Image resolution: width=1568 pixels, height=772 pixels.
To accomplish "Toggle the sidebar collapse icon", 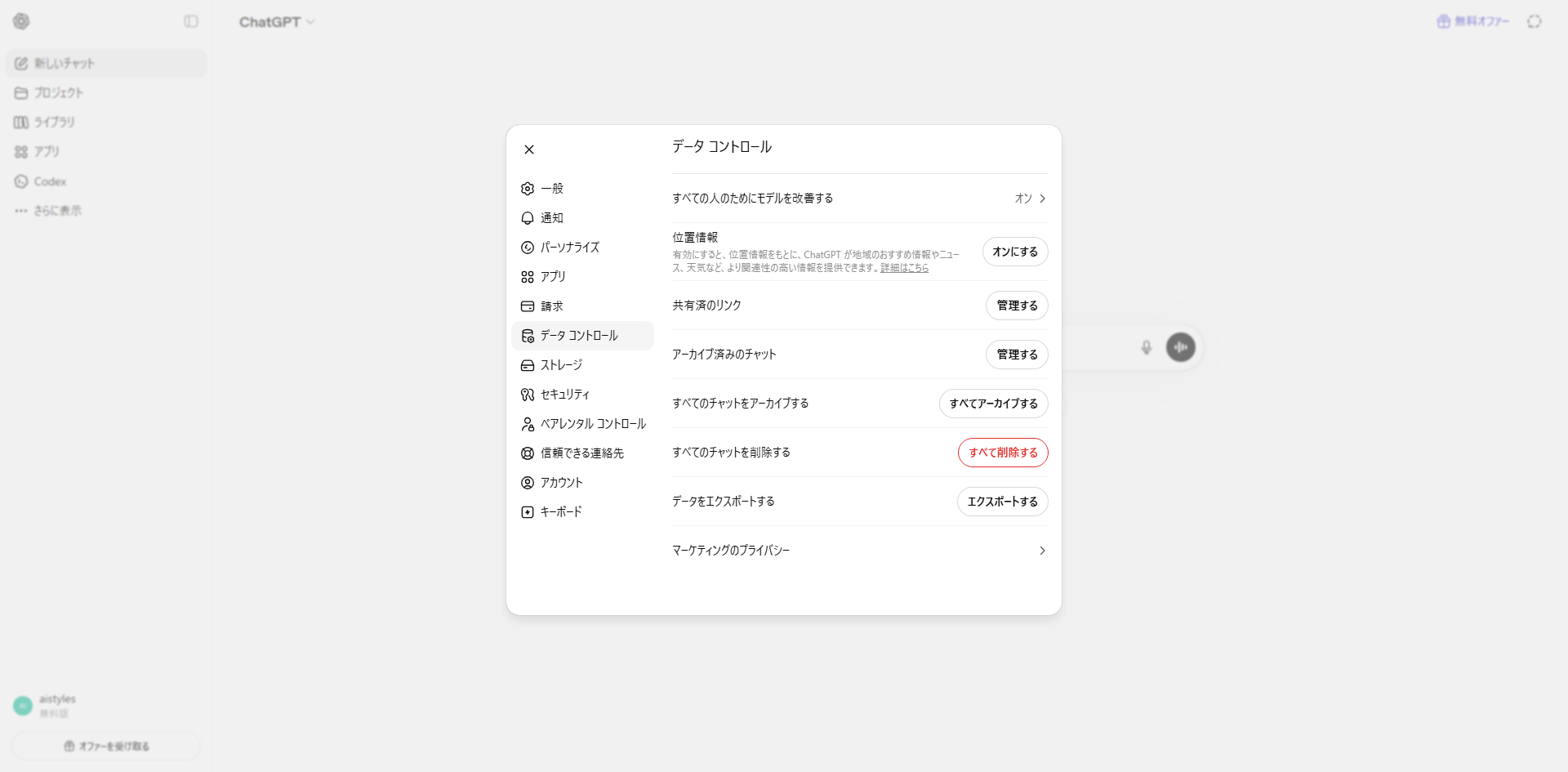I will coord(191,21).
